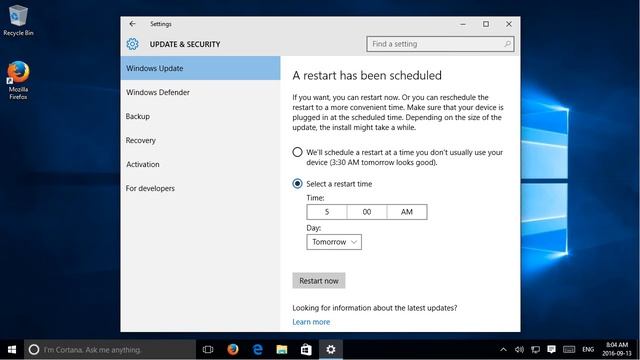640x360 pixels.
Task: Select the automatic restart schedule option
Action: coord(297,152)
